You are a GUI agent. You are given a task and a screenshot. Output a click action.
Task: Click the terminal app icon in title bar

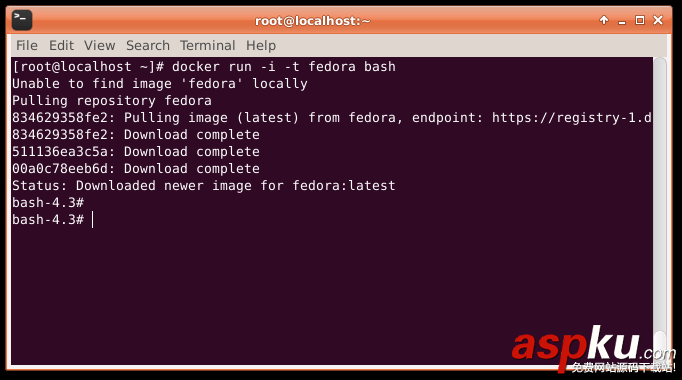coord(22,20)
